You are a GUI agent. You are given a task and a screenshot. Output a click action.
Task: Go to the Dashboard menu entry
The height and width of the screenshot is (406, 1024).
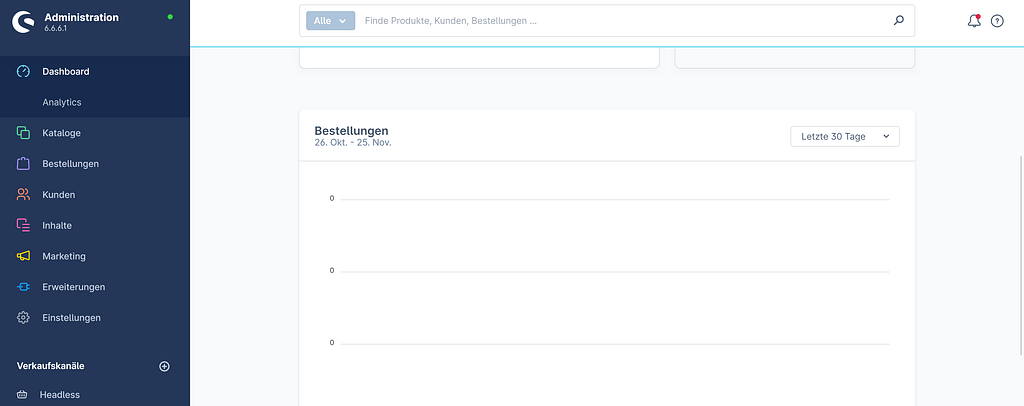(66, 72)
